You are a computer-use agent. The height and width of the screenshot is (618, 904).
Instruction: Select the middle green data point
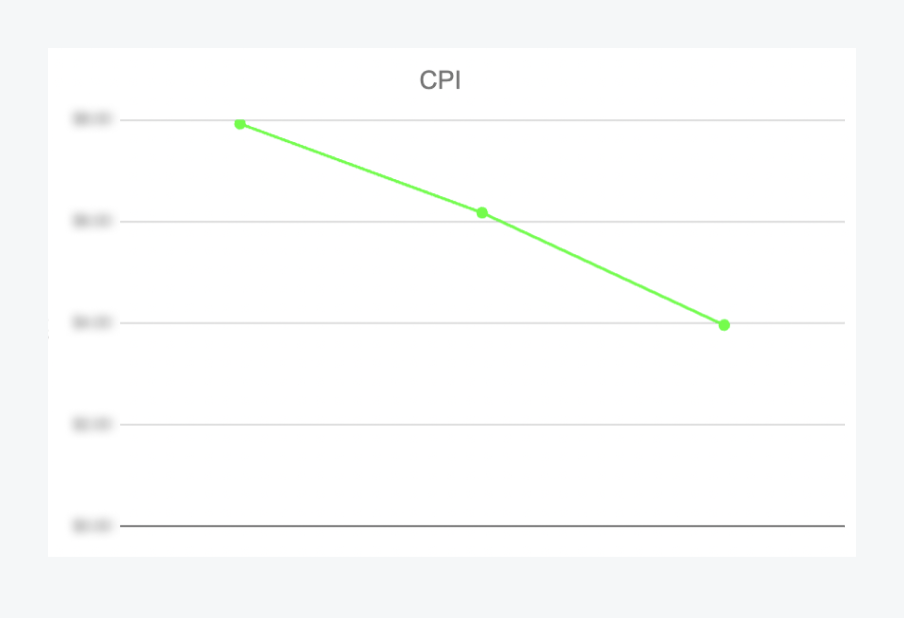(x=482, y=213)
